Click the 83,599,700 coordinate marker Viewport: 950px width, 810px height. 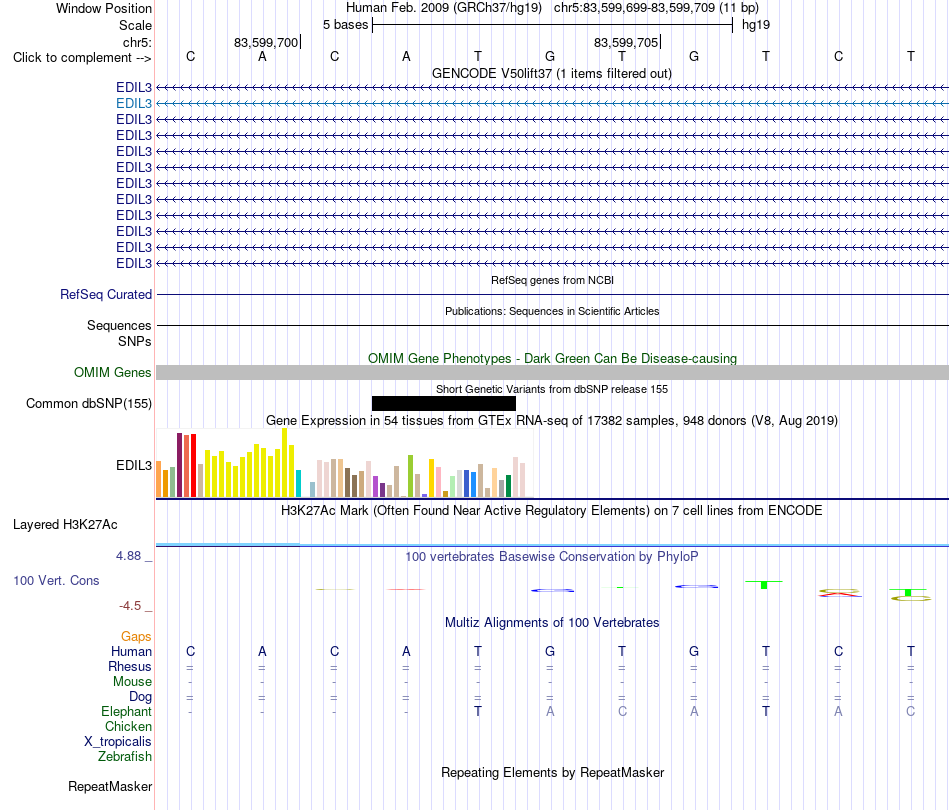point(266,42)
